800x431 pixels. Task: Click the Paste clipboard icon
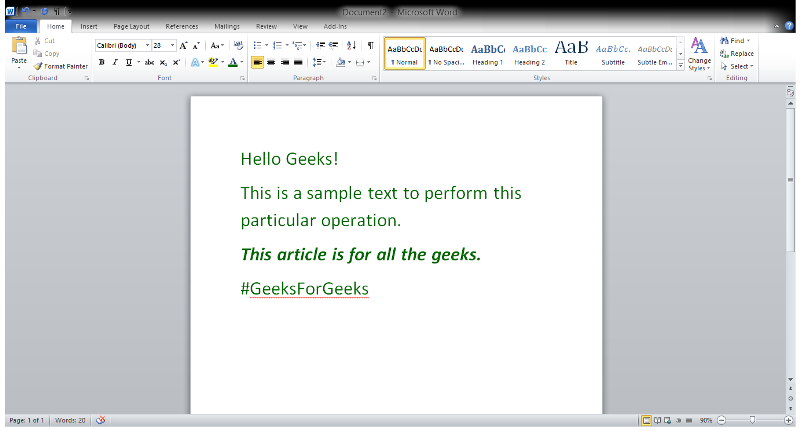(x=19, y=46)
